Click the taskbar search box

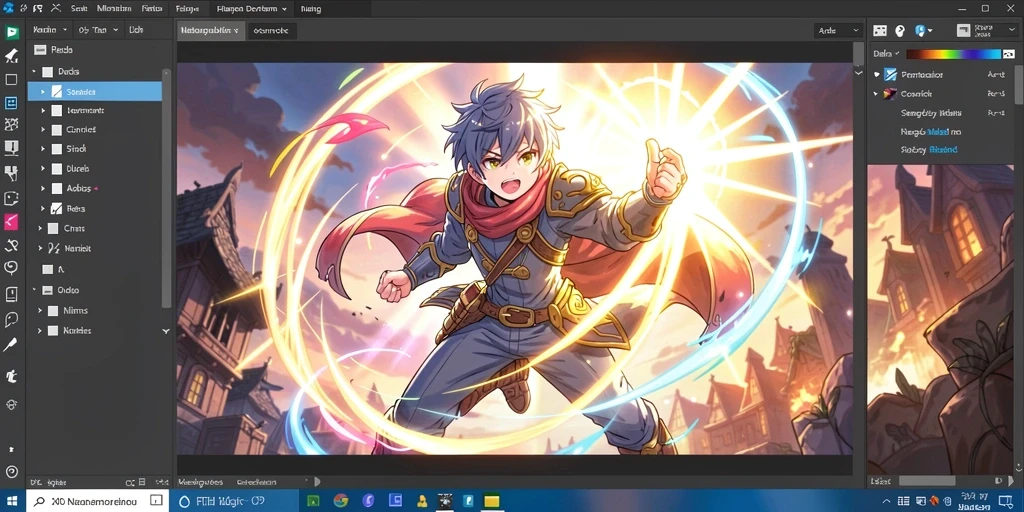pos(95,501)
